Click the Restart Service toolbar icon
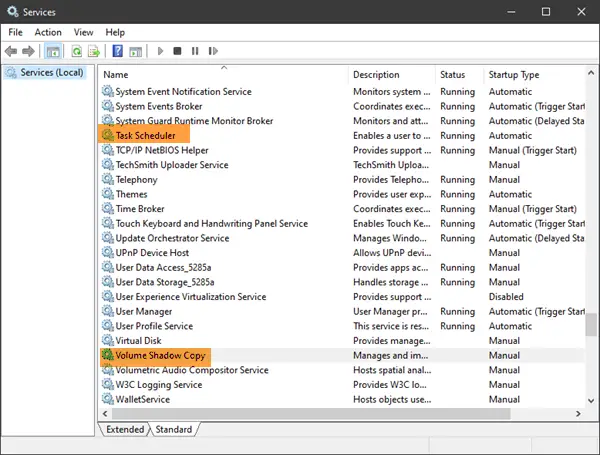 pos(213,51)
